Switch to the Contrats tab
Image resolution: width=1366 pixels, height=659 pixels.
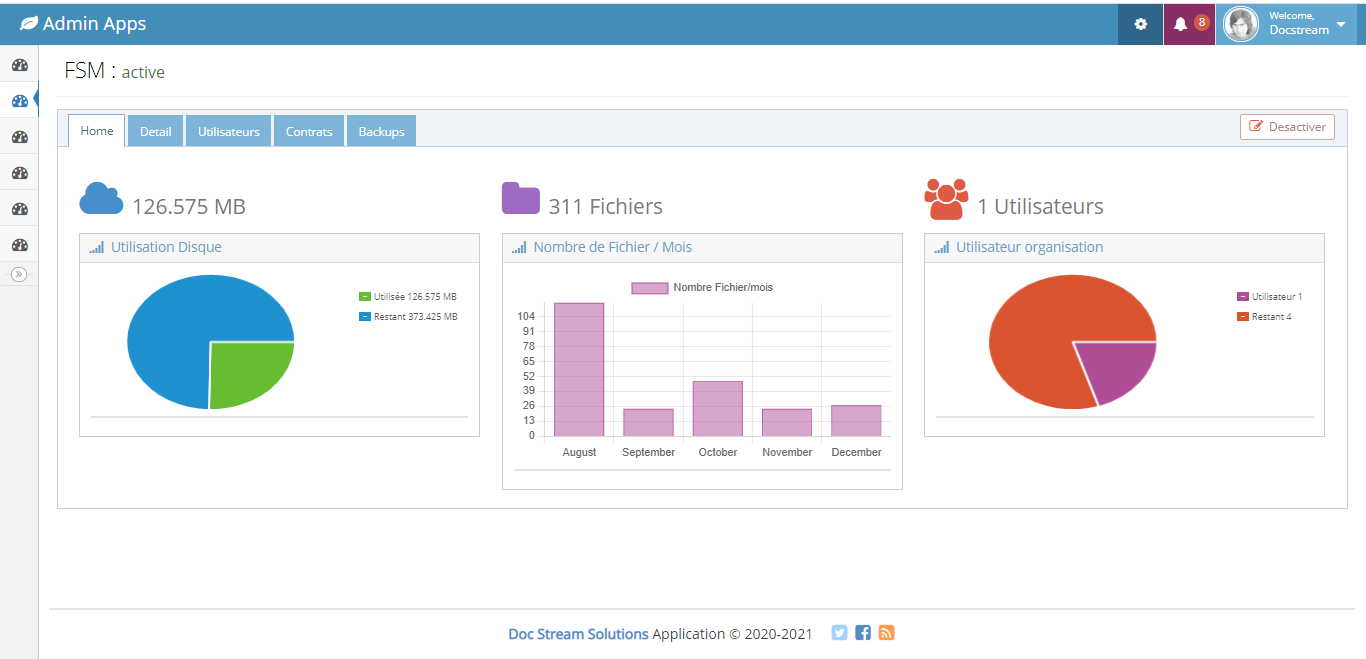tap(309, 131)
